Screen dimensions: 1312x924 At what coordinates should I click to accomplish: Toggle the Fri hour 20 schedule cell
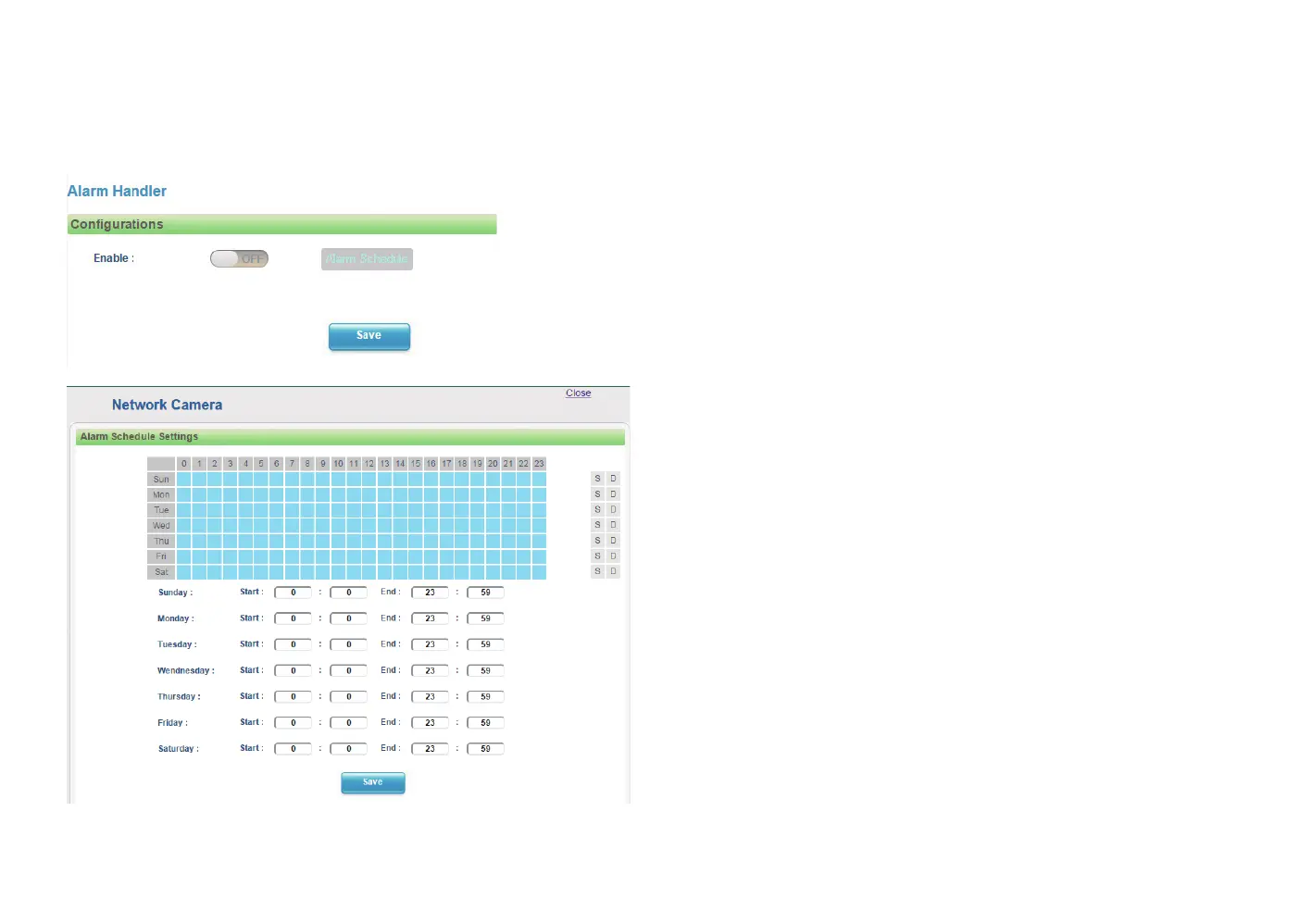pos(493,556)
